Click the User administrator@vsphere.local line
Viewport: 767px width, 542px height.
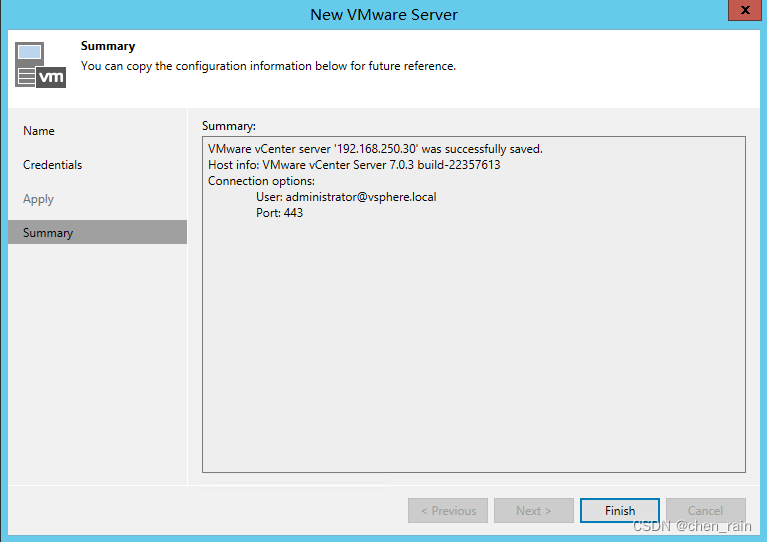click(346, 197)
